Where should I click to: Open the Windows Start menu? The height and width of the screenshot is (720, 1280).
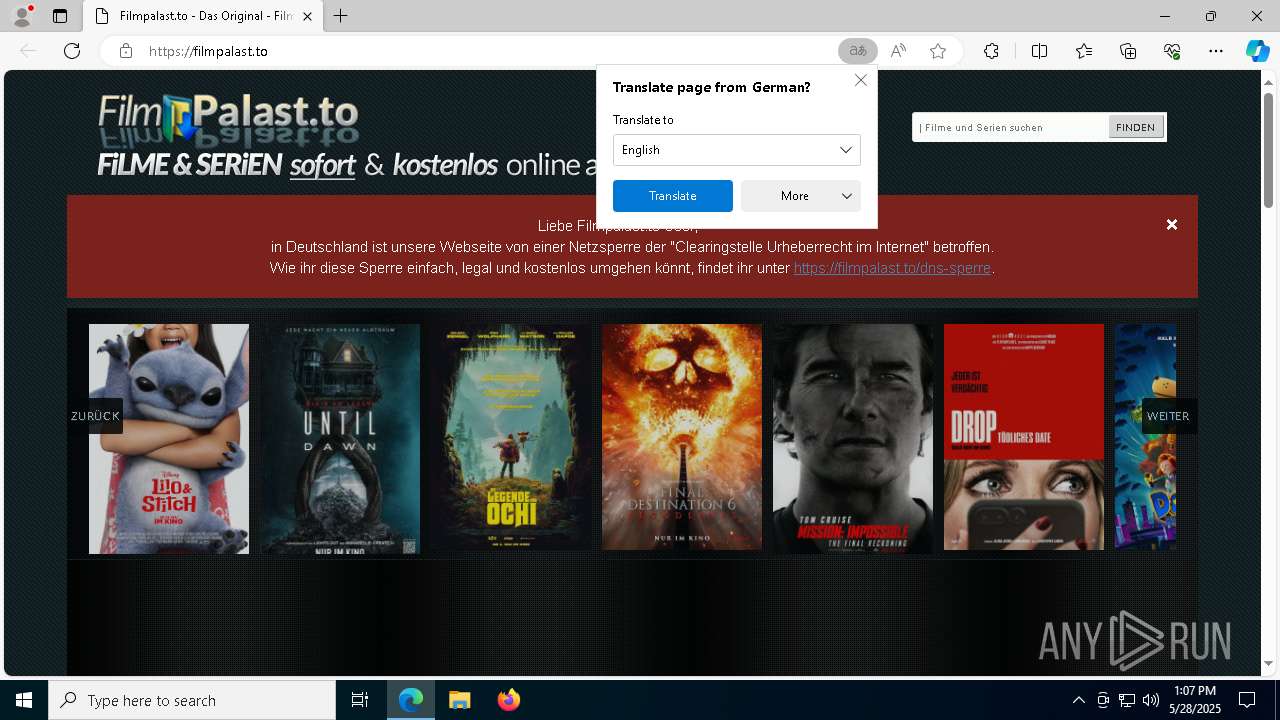click(x=24, y=700)
